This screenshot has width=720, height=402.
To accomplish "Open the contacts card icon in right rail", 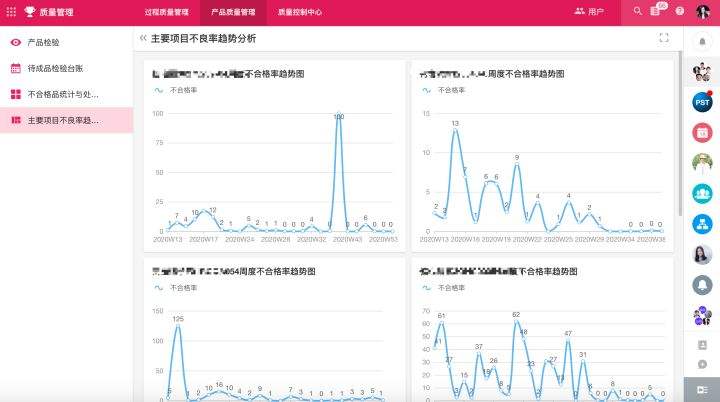I will tap(702, 345).
